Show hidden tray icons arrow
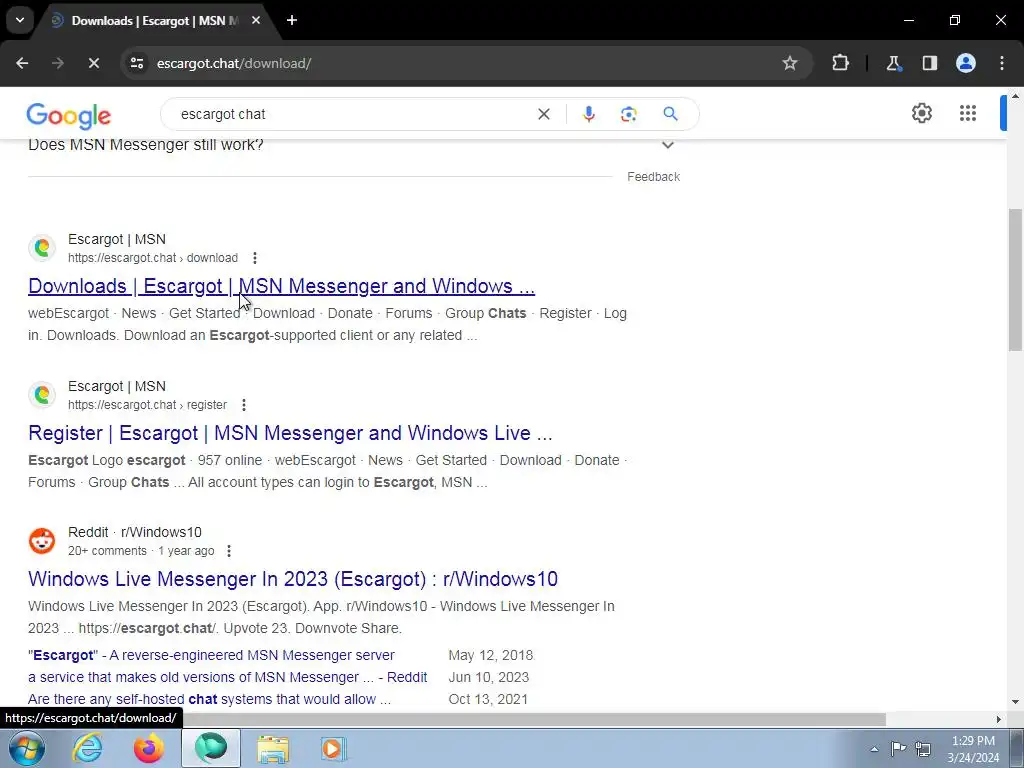This screenshot has width=1024, height=768. (874, 749)
